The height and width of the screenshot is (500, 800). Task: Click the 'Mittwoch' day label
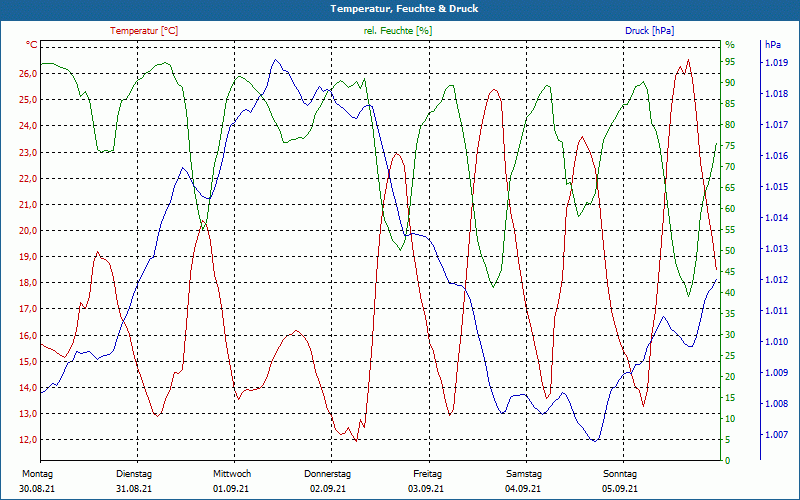(x=232, y=474)
